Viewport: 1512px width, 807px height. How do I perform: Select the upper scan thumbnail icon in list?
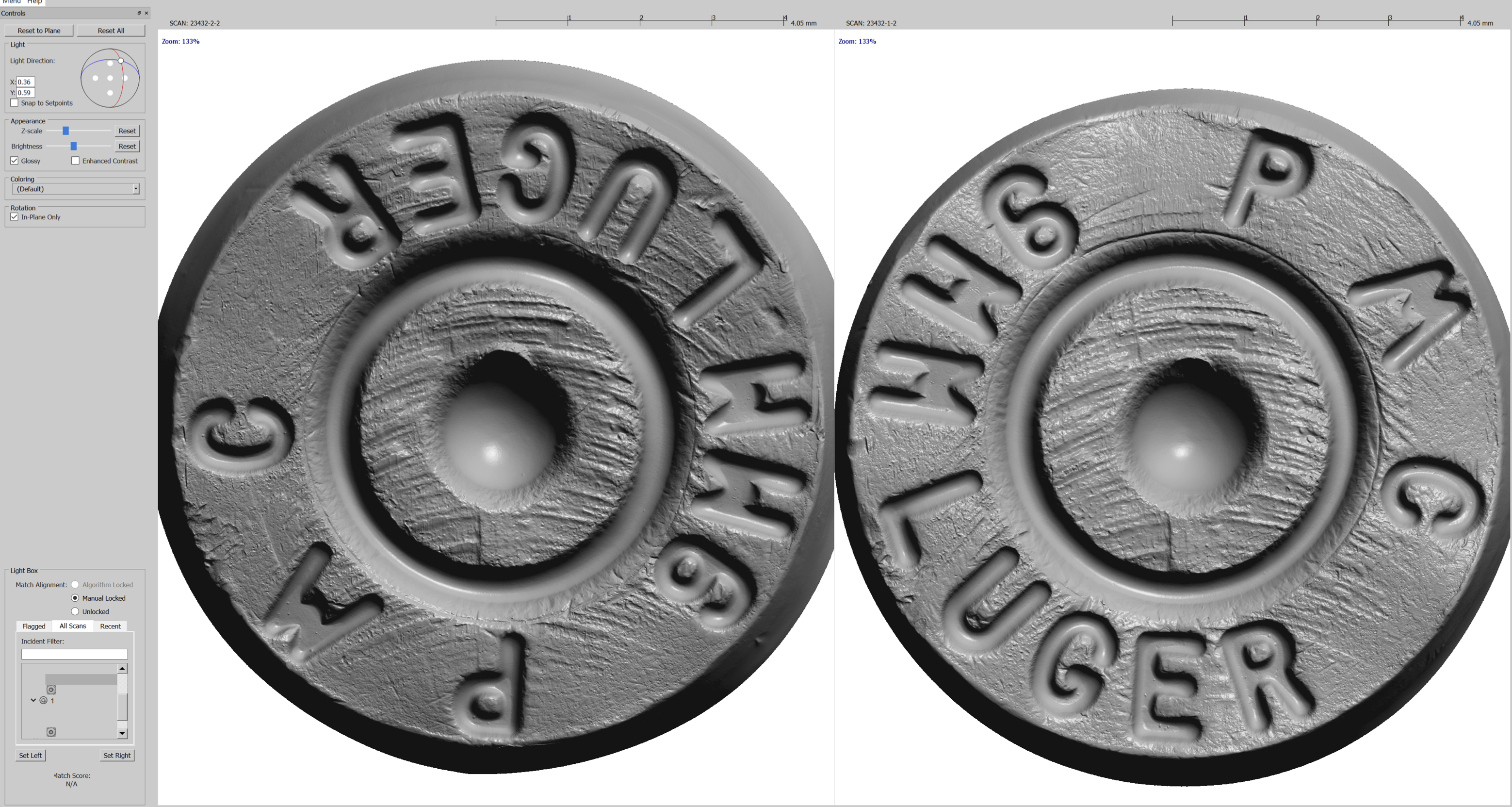point(51,690)
